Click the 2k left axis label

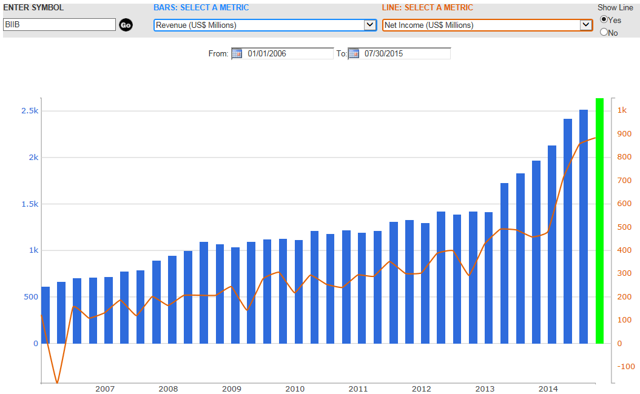click(x=33, y=158)
